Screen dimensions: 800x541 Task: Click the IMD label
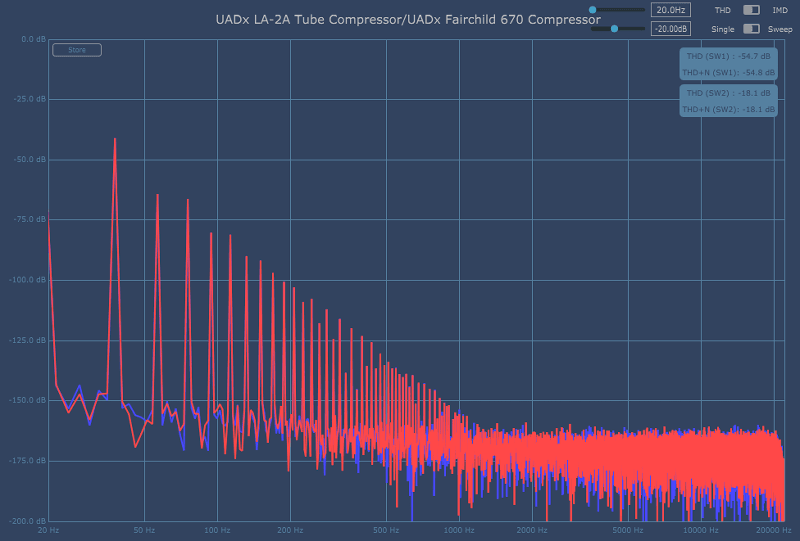tap(780, 10)
